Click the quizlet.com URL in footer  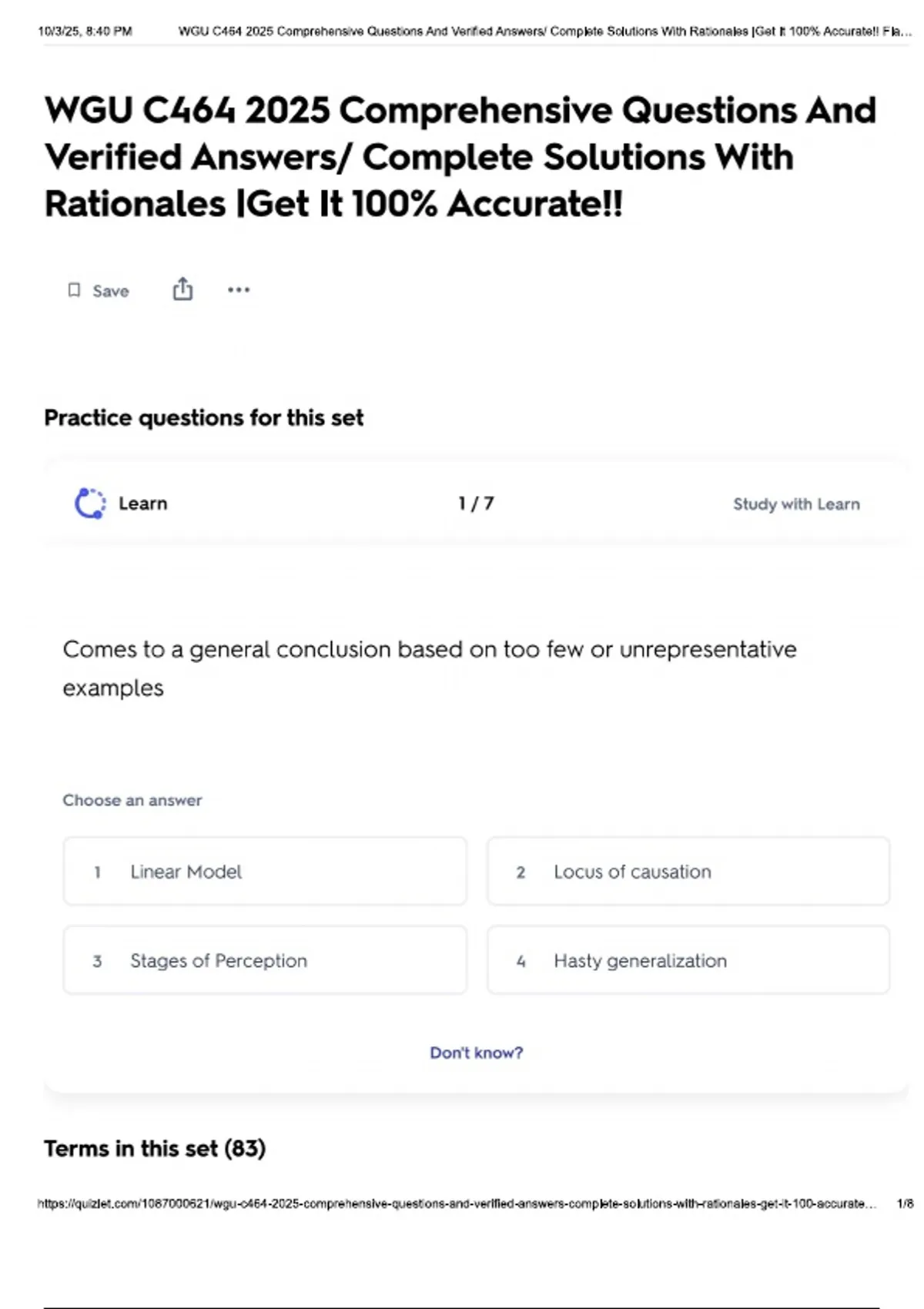[457, 1204]
